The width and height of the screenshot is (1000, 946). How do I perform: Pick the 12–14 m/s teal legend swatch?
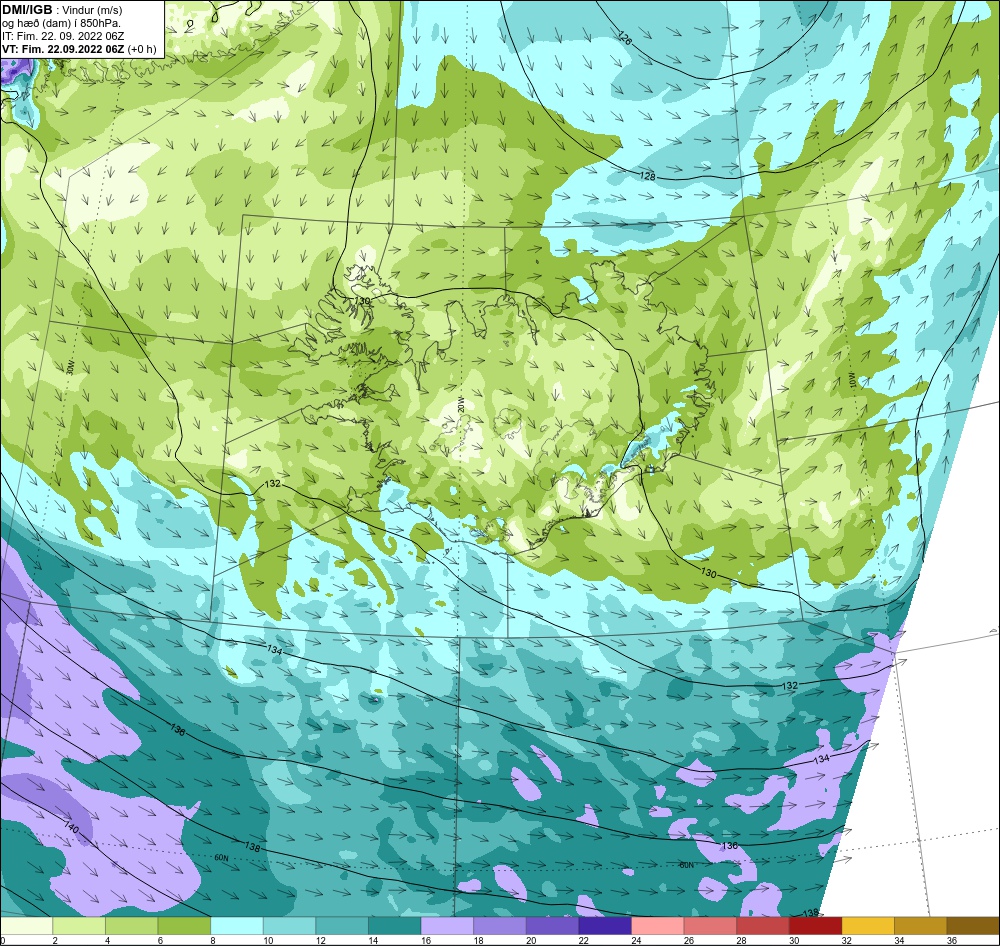(342, 926)
